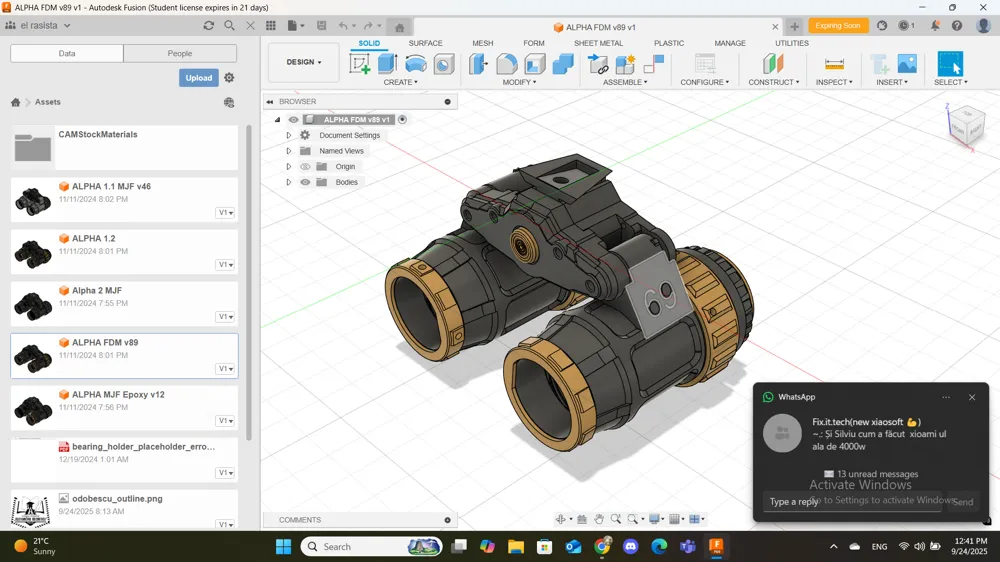Open the notifications bell icon
The width and height of the screenshot is (1000, 562).
[934, 26]
